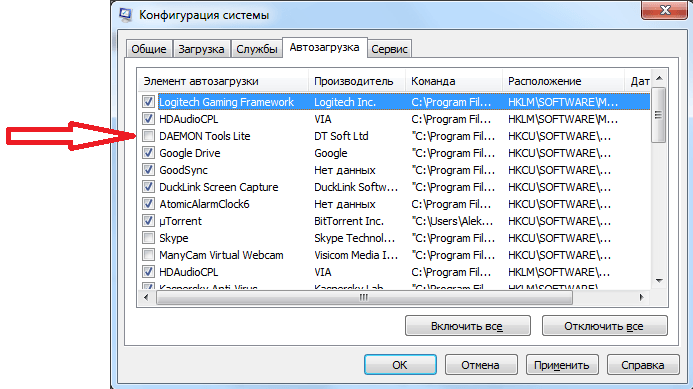This screenshot has height=389, width=693.
Task: Open the Загрузка tab
Action: [x=201, y=49]
